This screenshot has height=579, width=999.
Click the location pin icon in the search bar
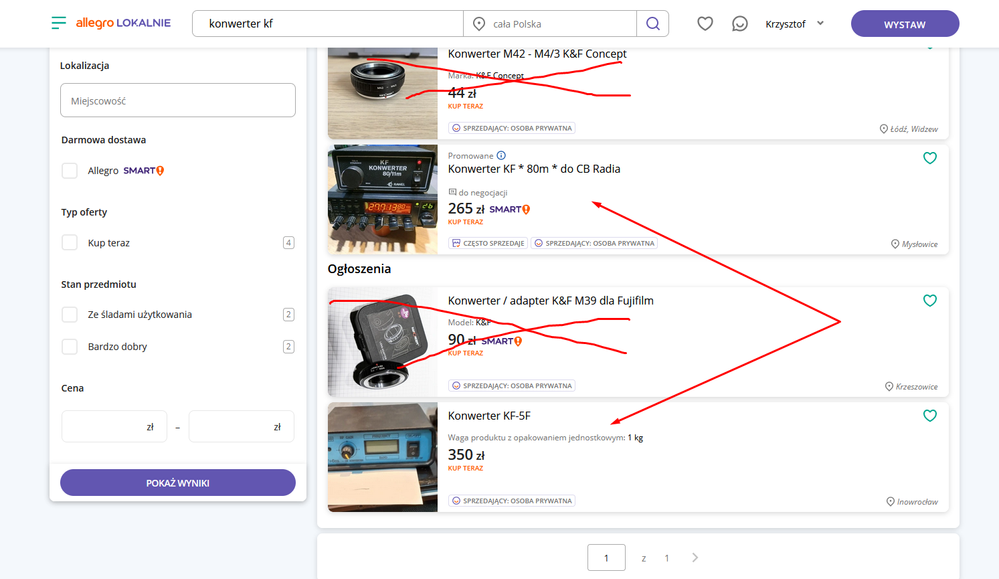[481, 22]
